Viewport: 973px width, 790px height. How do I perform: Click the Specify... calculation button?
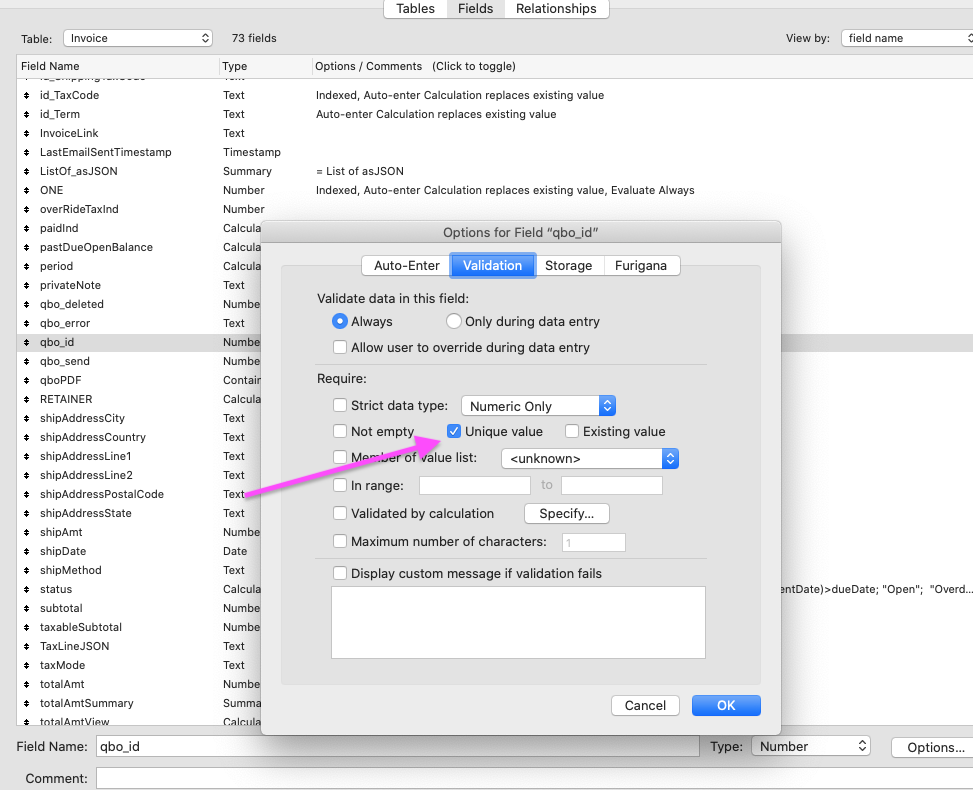point(567,513)
